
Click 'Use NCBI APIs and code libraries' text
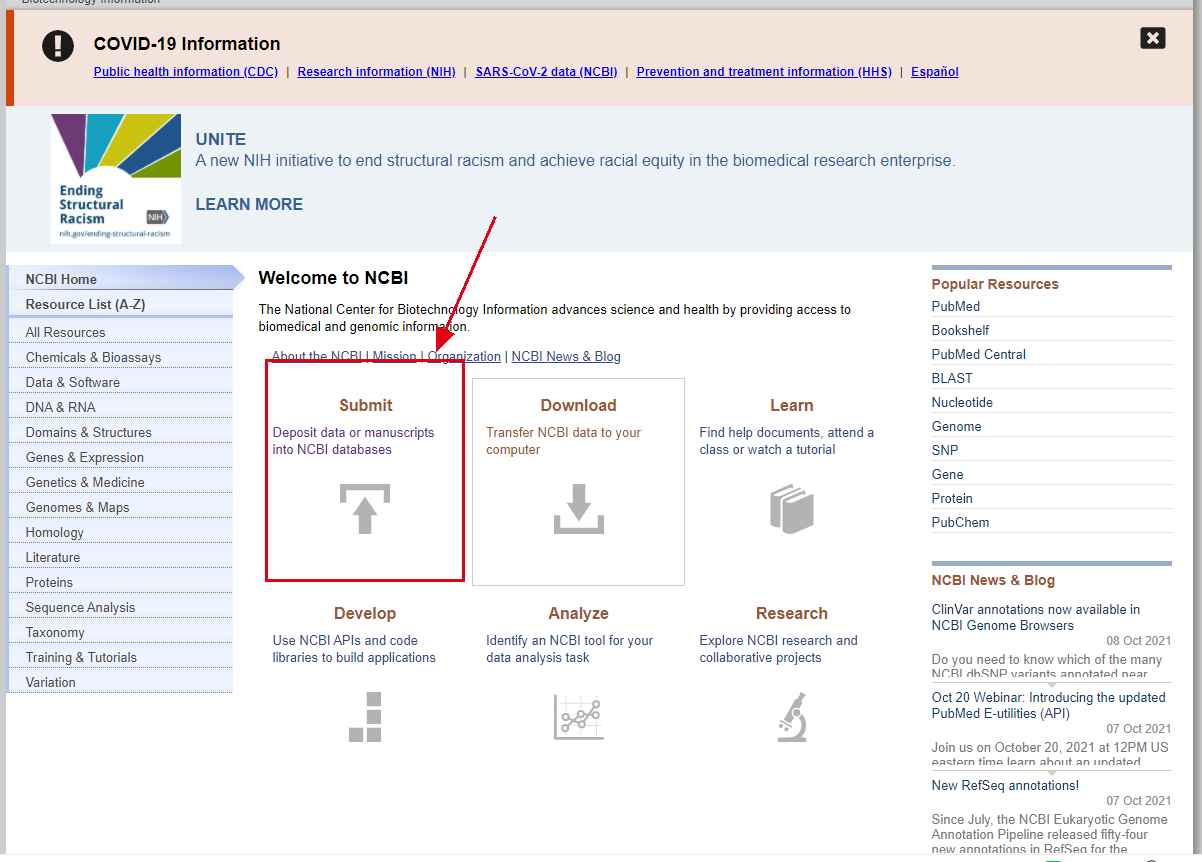[x=354, y=649]
